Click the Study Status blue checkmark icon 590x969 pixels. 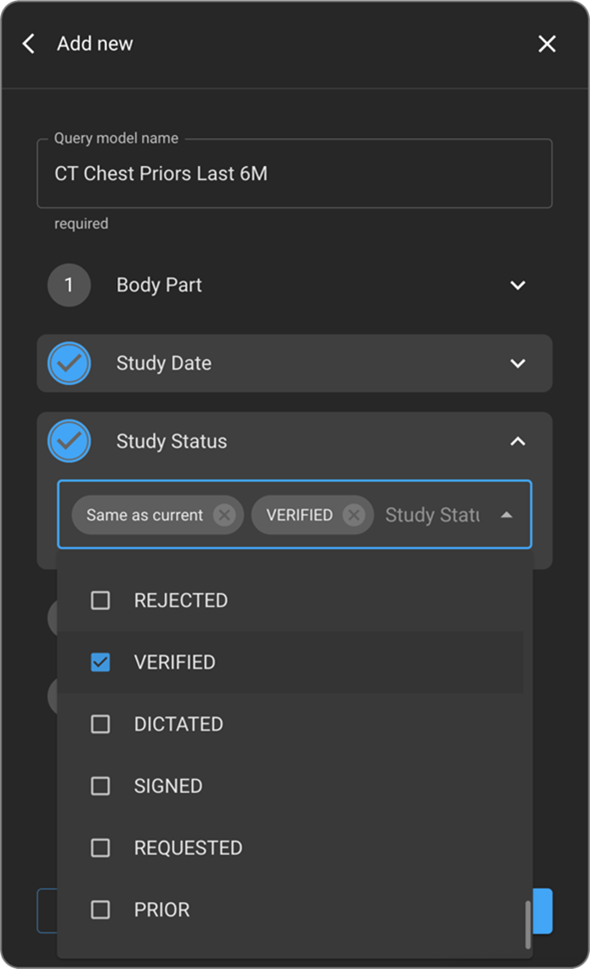tap(69, 441)
